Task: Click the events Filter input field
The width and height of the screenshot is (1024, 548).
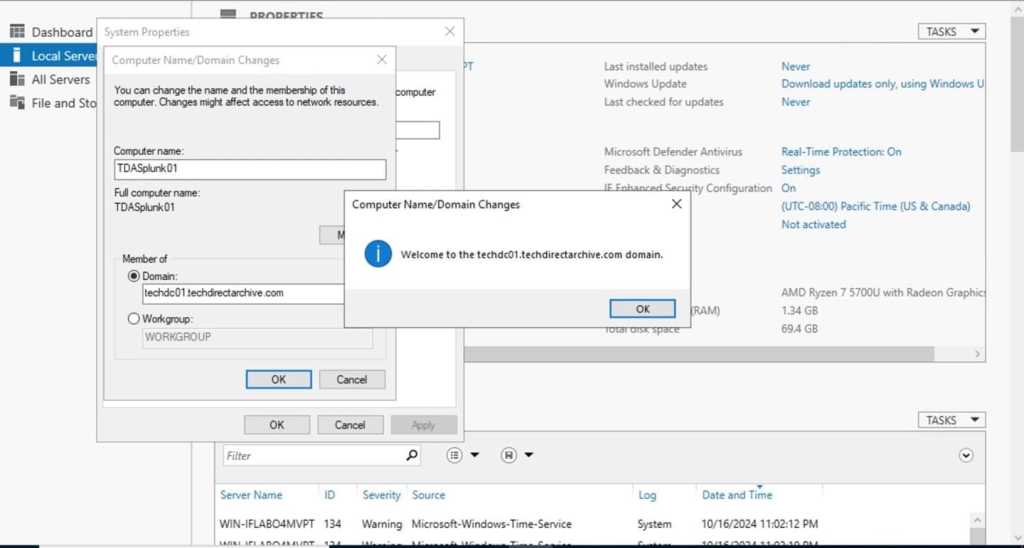Action: point(313,456)
